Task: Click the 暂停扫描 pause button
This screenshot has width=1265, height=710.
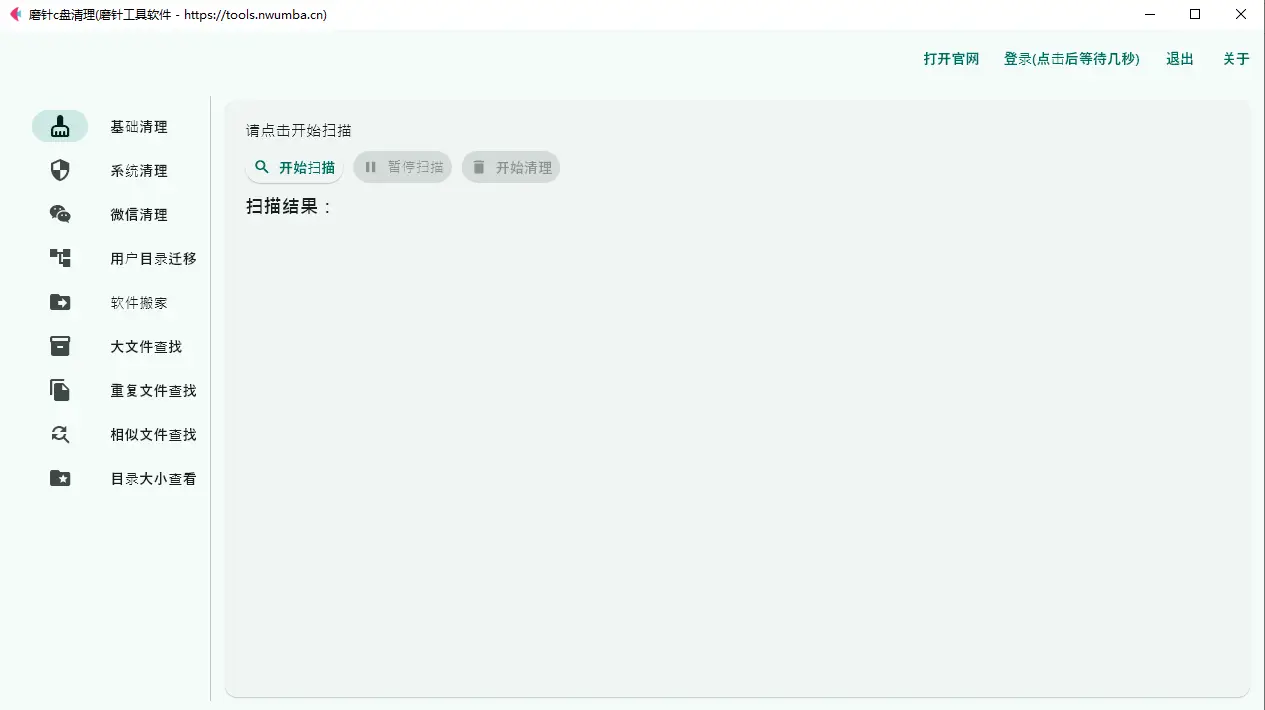Action: pyautogui.click(x=403, y=167)
